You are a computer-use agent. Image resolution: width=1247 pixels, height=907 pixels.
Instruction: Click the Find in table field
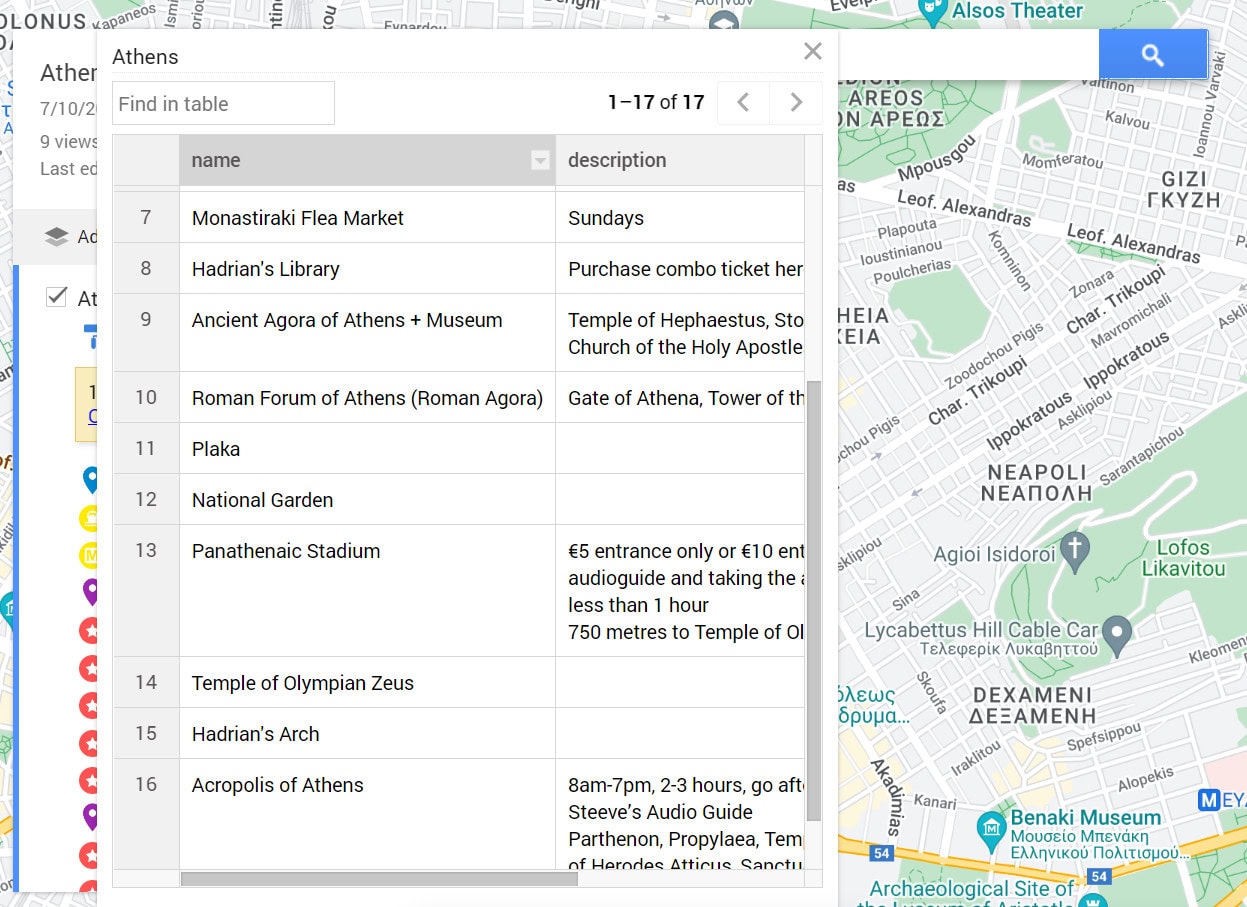pyautogui.click(x=223, y=104)
